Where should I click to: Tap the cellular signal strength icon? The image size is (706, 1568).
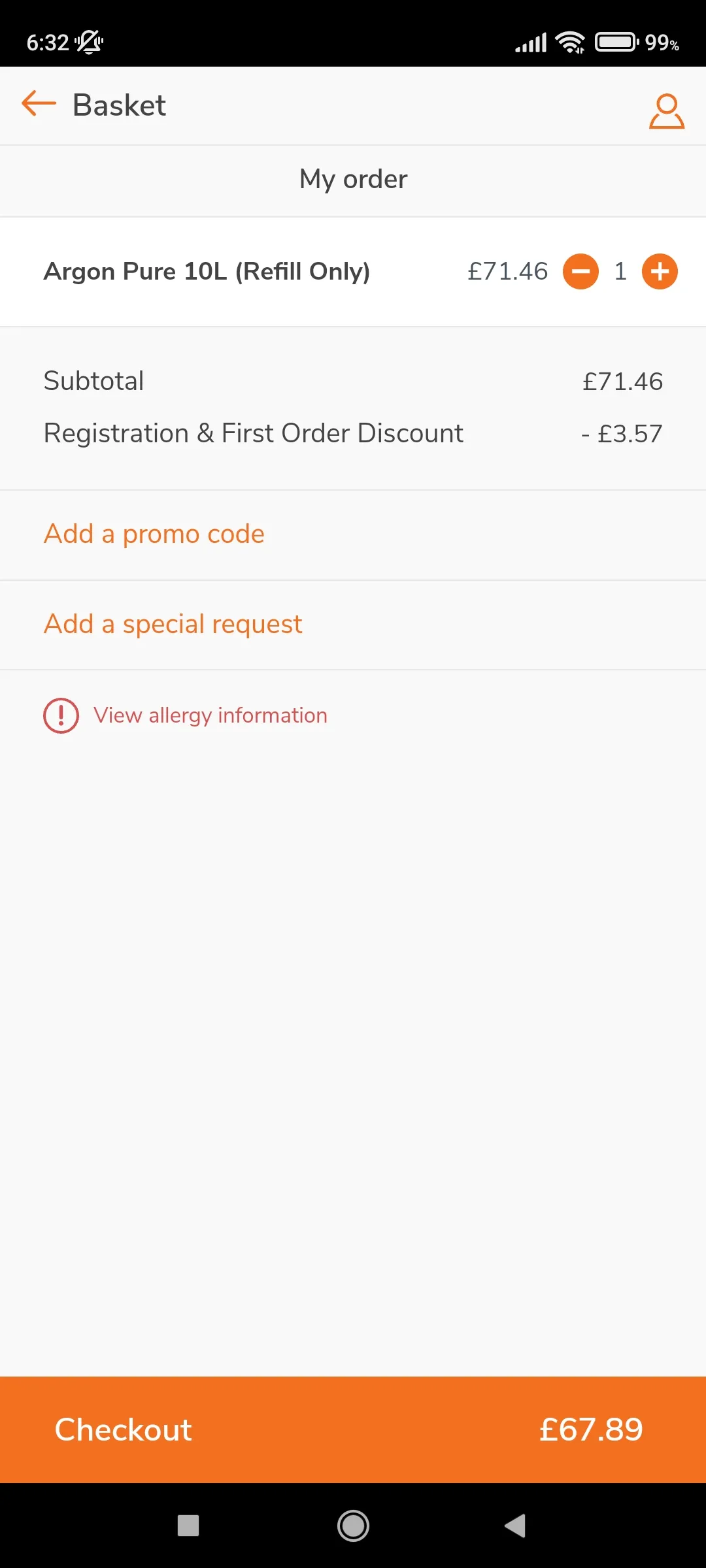[531, 42]
